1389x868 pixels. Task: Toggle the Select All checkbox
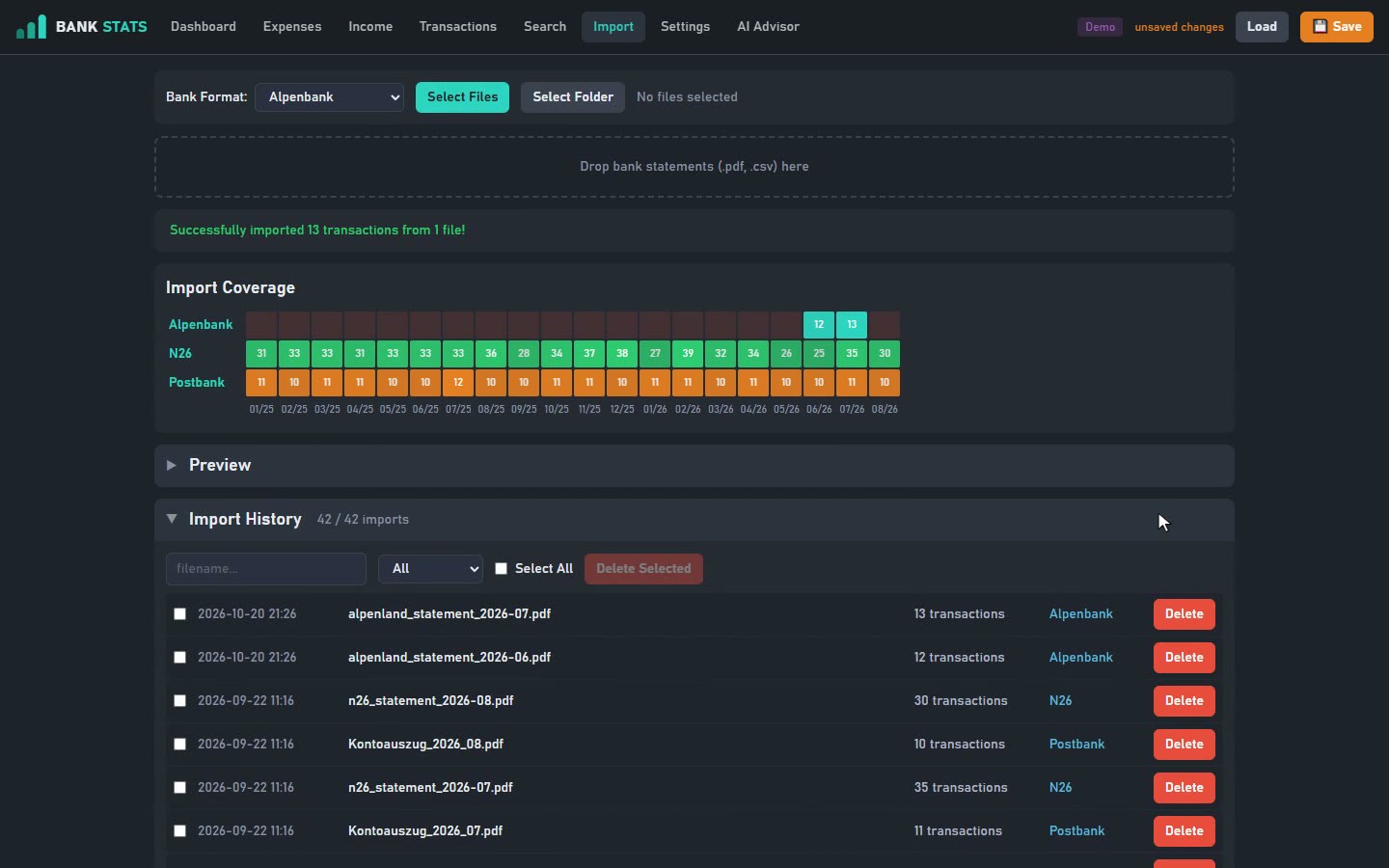tap(502, 569)
